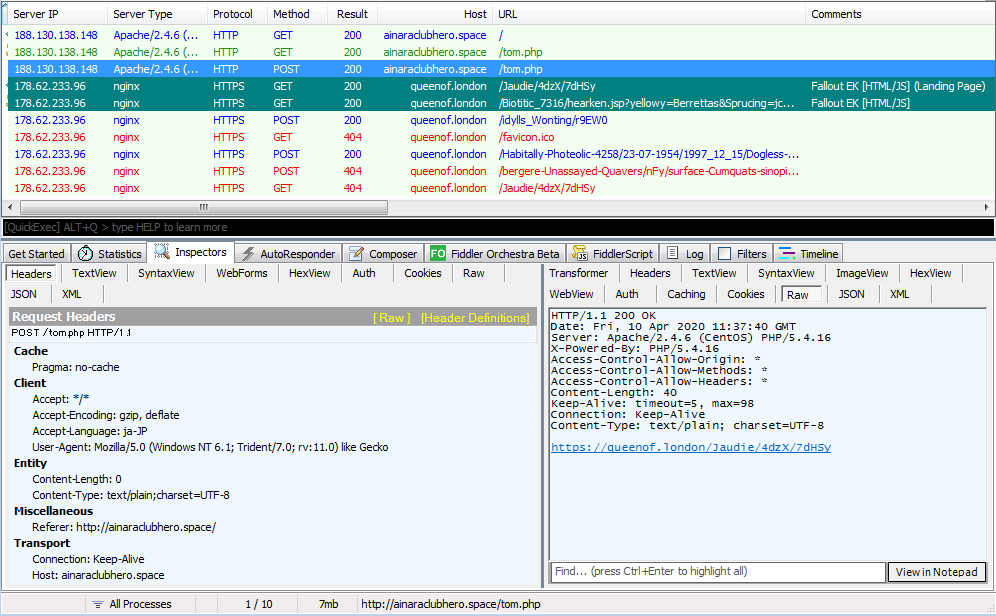
Task: Open the request Auth tab
Action: coord(364,273)
